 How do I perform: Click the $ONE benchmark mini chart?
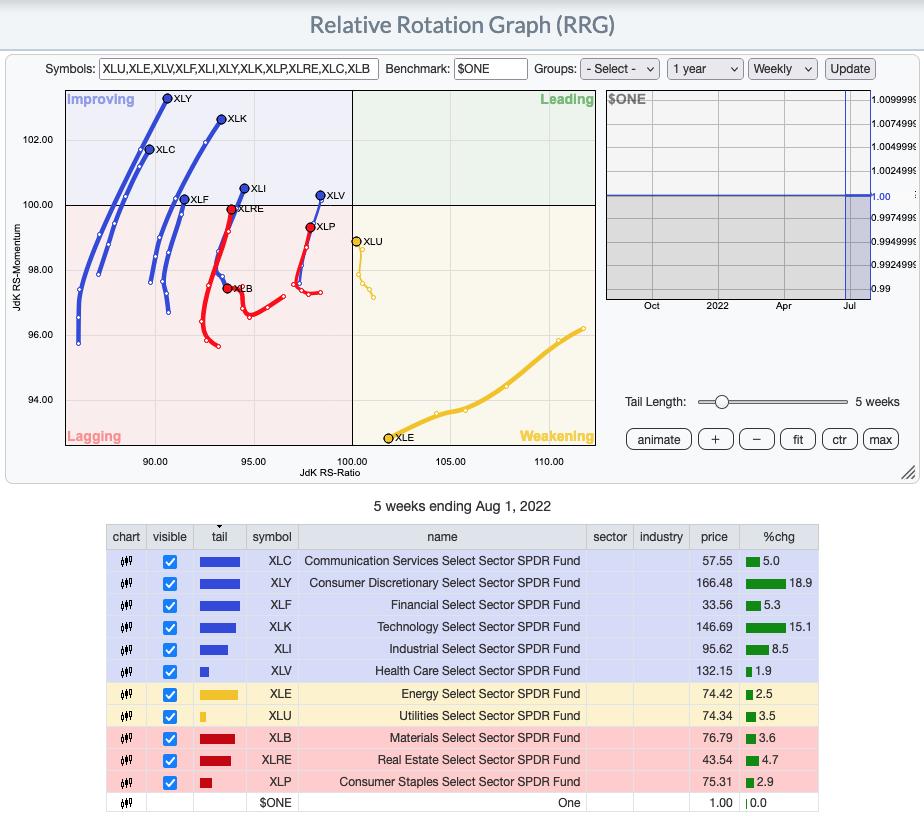(x=738, y=195)
